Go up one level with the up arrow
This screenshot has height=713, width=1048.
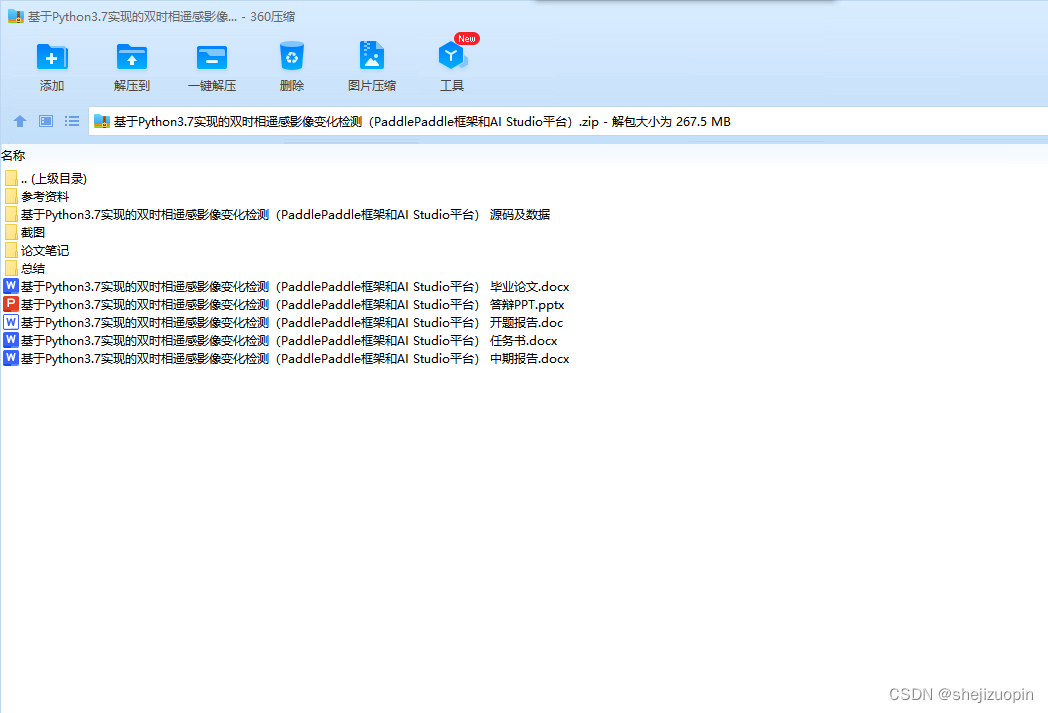pyautogui.click(x=19, y=121)
